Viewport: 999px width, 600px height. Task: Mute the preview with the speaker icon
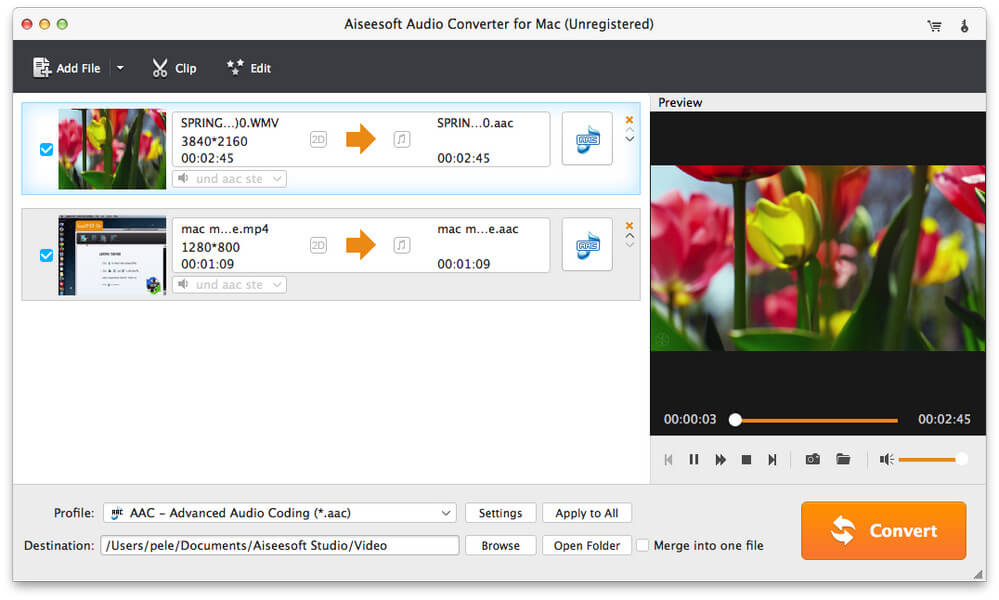pyautogui.click(x=886, y=459)
